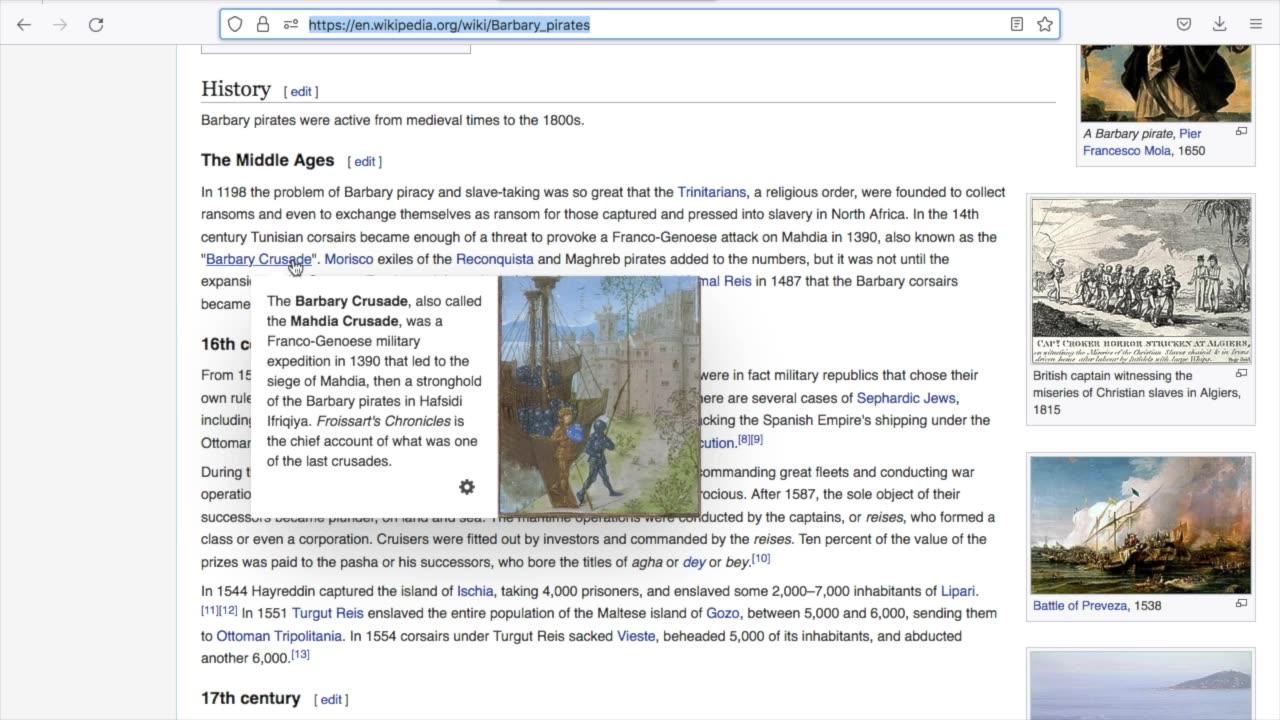The image size is (1280, 720).
Task: Open Battle of Preveza caption link
Action: click(x=1080, y=605)
